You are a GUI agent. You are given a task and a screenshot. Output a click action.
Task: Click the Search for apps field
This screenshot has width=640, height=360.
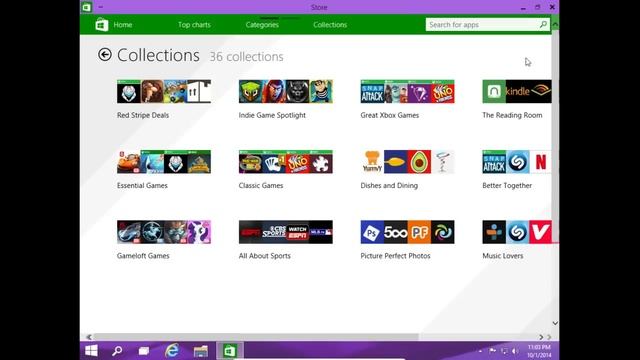click(x=488, y=24)
